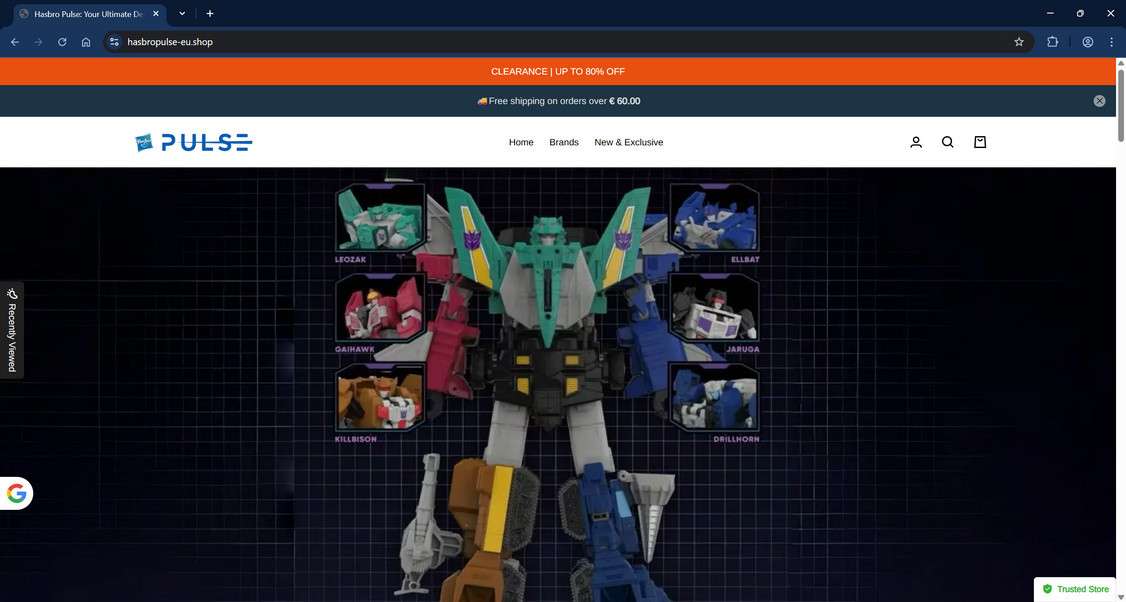Click the Jaruga thumbnail

(x=715, y=307)
